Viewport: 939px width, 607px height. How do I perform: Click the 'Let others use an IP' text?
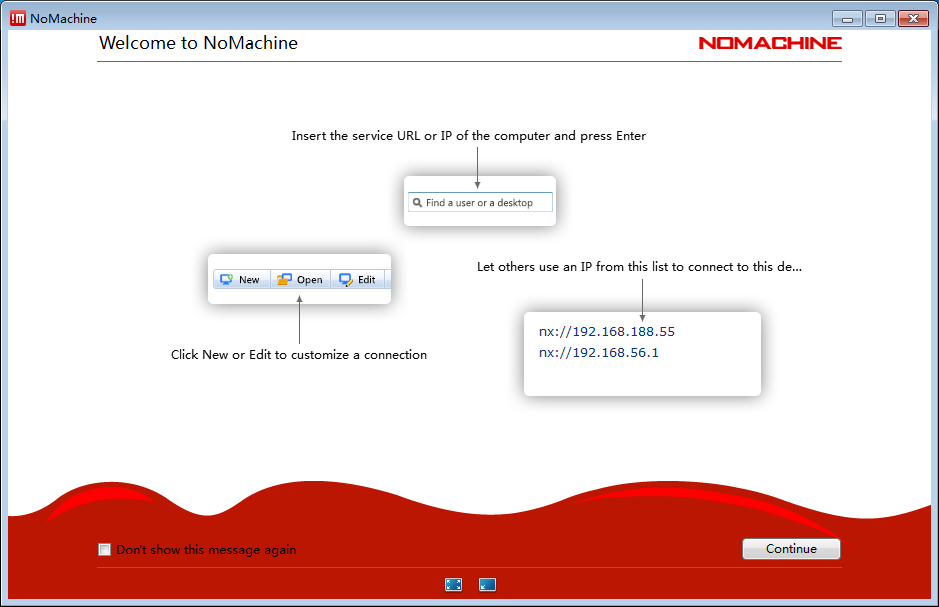(639, 267)
